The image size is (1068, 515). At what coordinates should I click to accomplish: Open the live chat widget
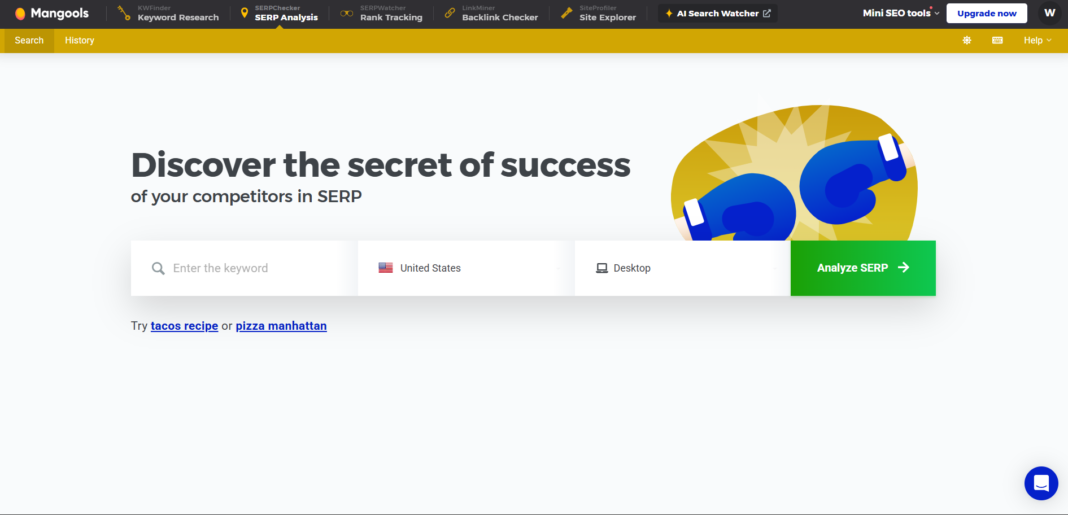point(1041,483)
